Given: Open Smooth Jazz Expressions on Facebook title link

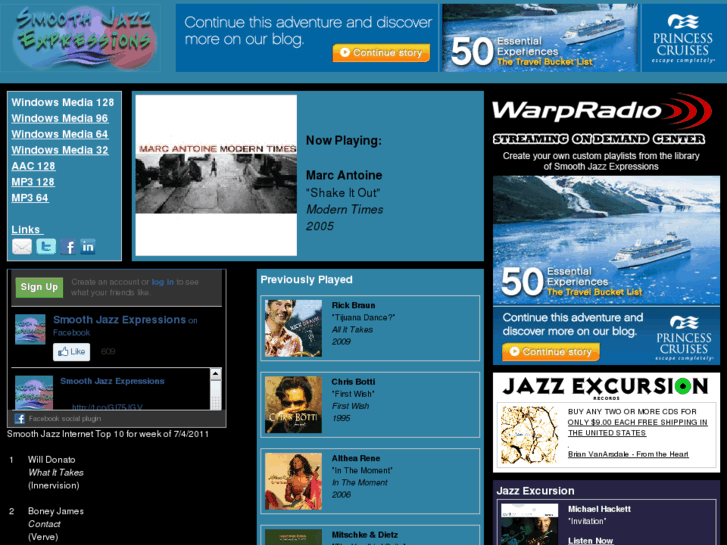Looking at the screenshot, I should [x=120, y=320].
